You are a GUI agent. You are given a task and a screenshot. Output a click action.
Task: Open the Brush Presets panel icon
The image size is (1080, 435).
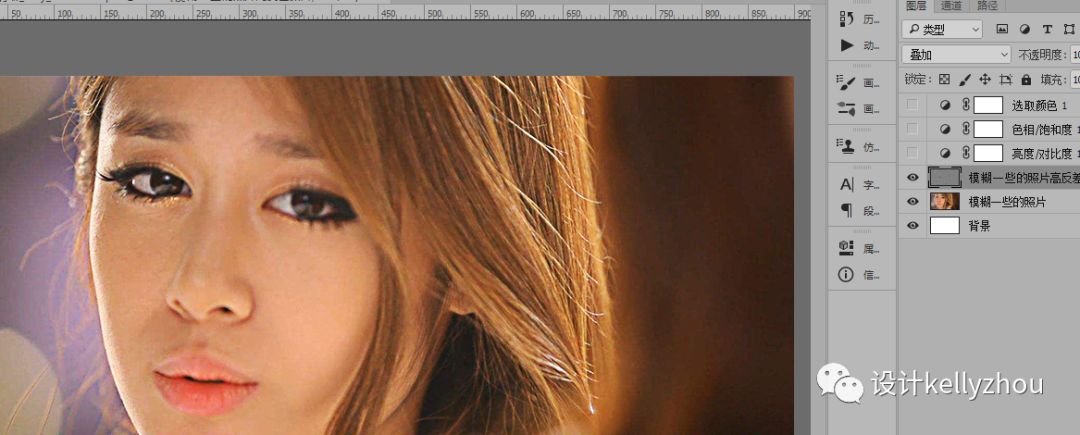(847, 108)
